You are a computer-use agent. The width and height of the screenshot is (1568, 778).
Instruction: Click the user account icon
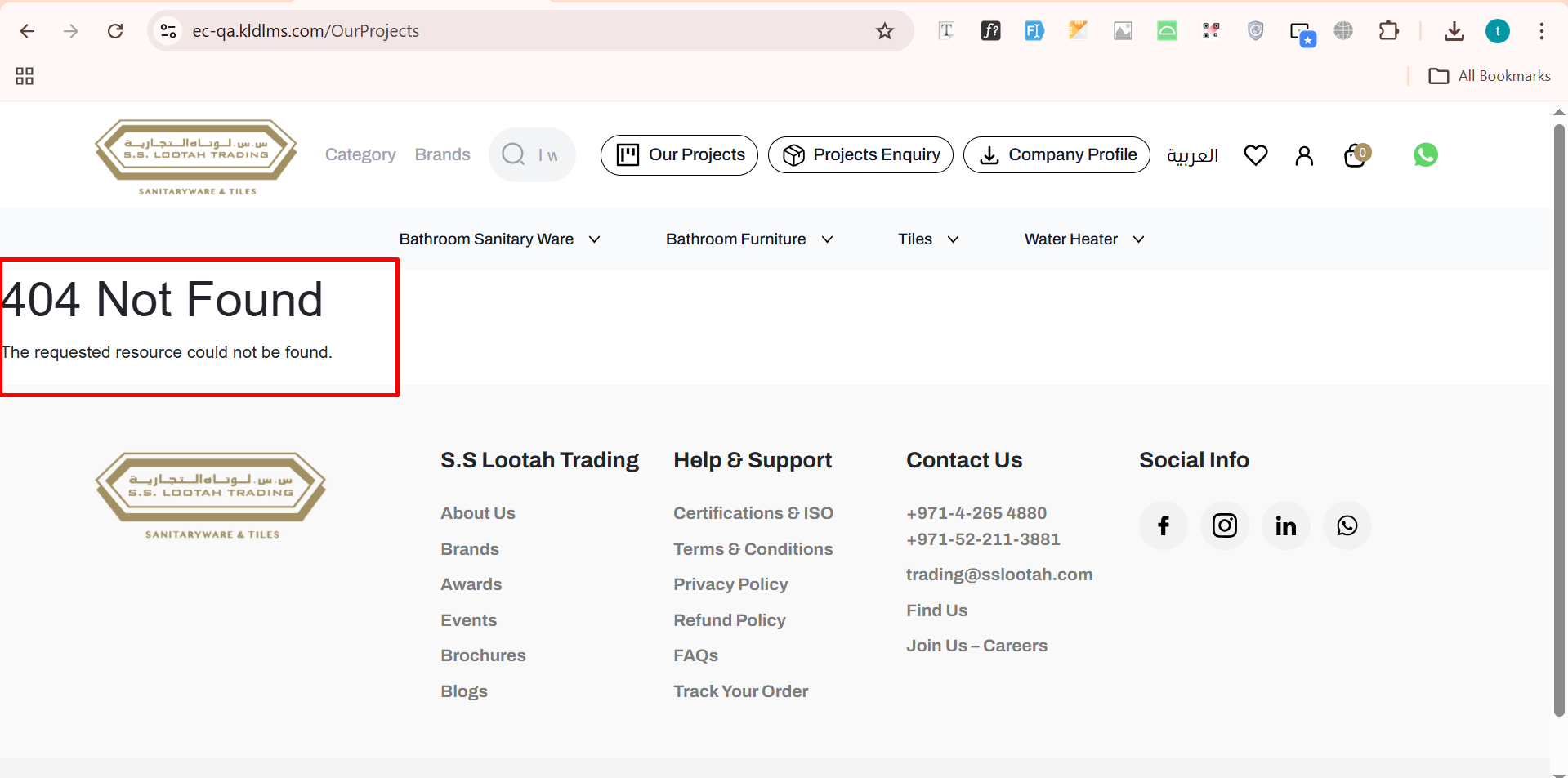coord(1304,155)
